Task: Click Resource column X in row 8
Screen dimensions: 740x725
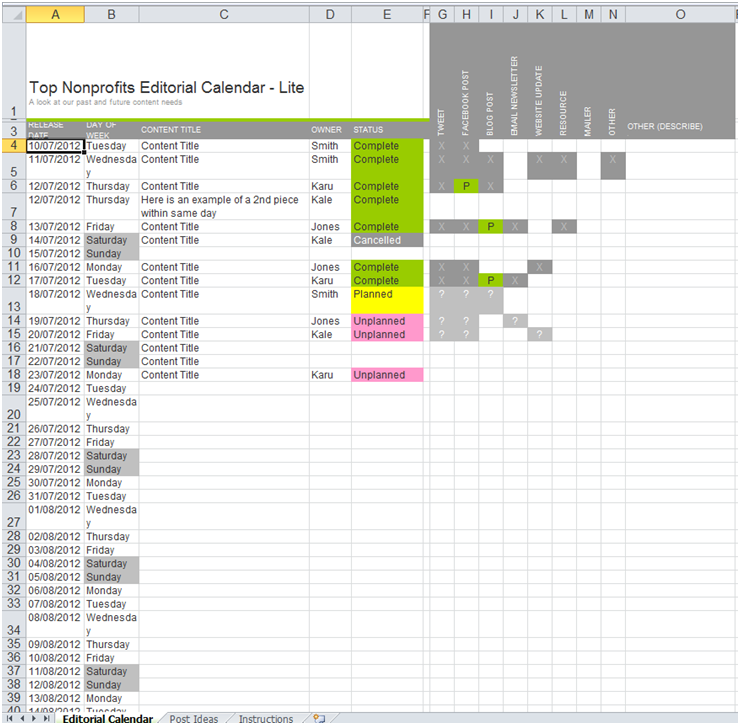Action: [x=564, y=227]
